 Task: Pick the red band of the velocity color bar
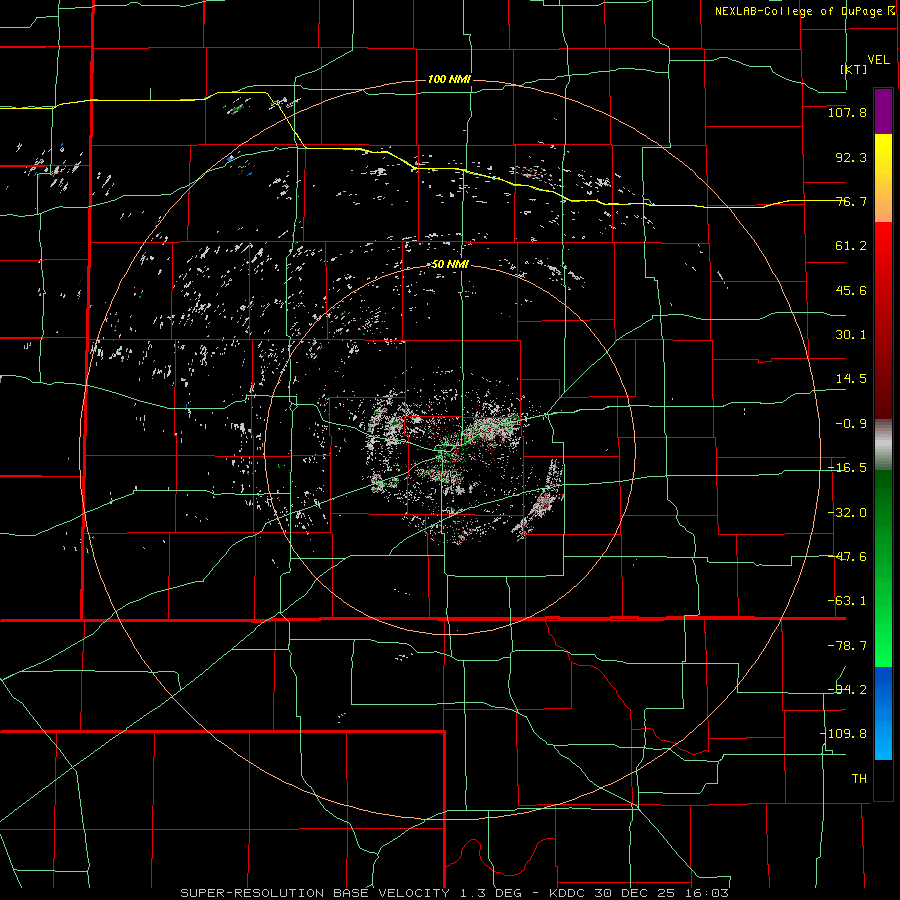(883, 320)
